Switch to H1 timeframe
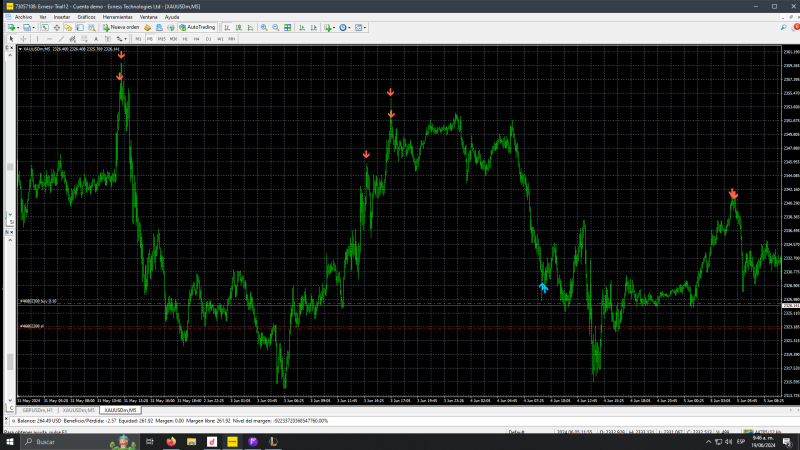 click(x=185, y=39)
